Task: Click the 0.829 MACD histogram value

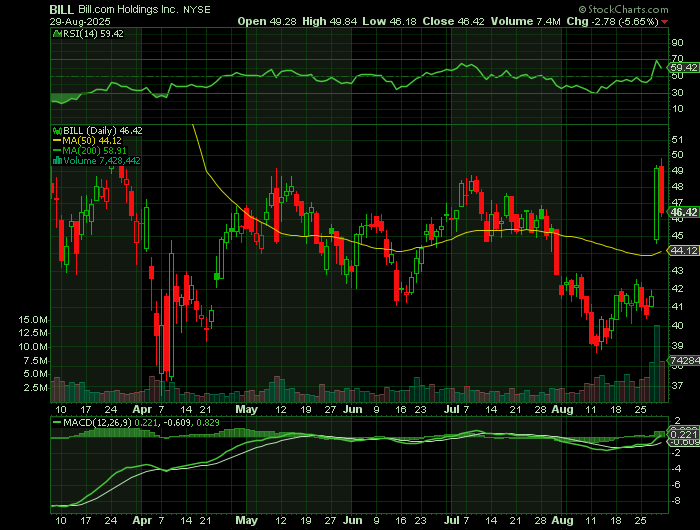Action: tap(208, 422)
